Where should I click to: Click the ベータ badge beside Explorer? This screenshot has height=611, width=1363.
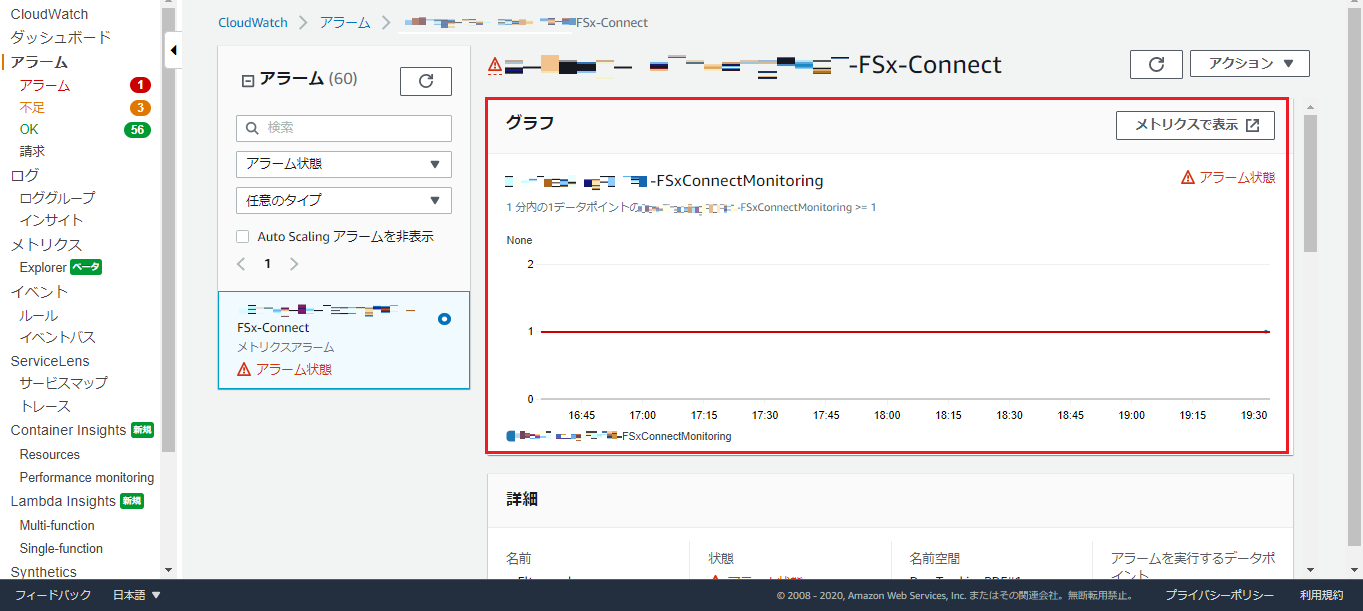86,267
